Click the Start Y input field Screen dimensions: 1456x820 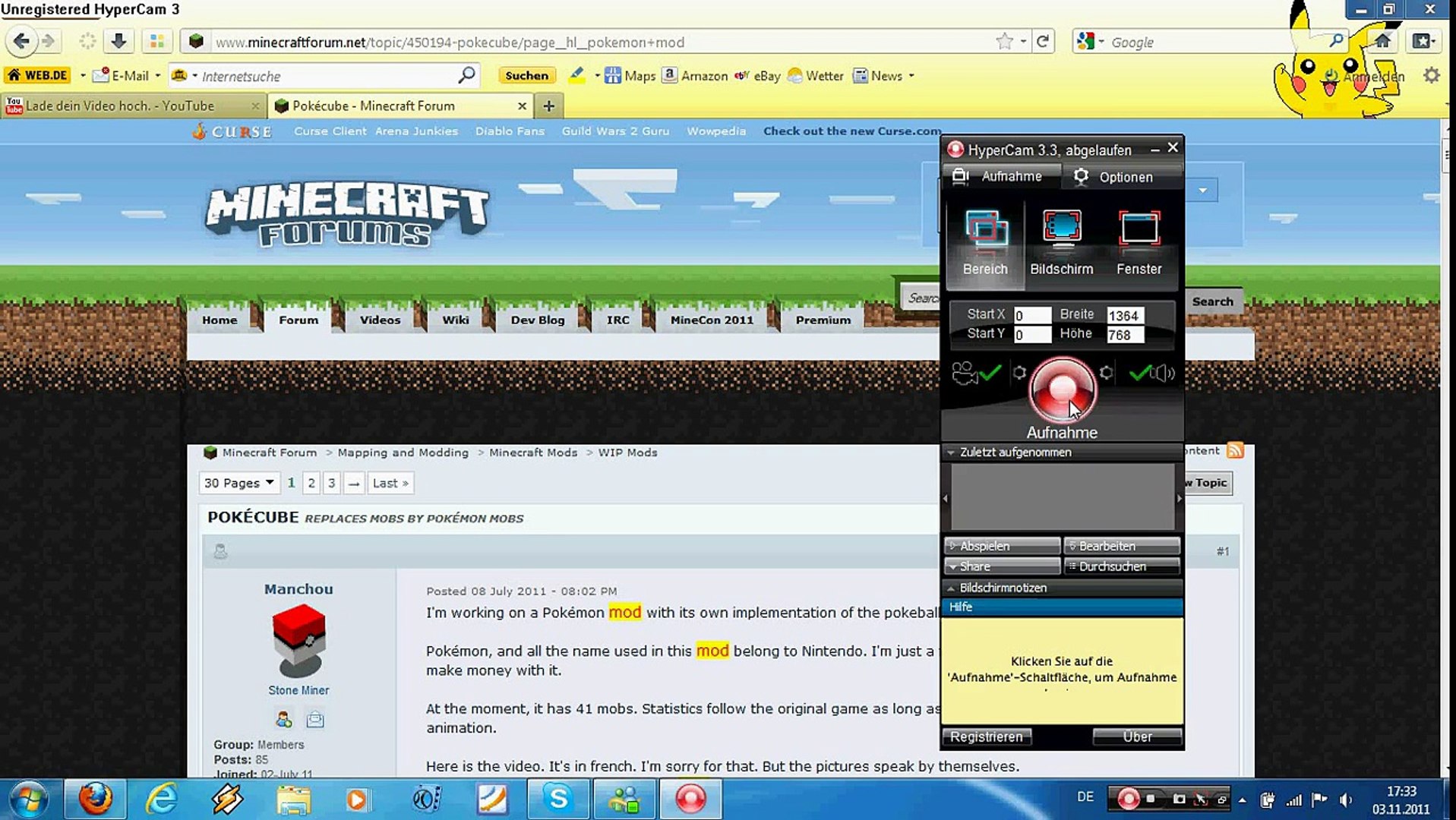1032,335
